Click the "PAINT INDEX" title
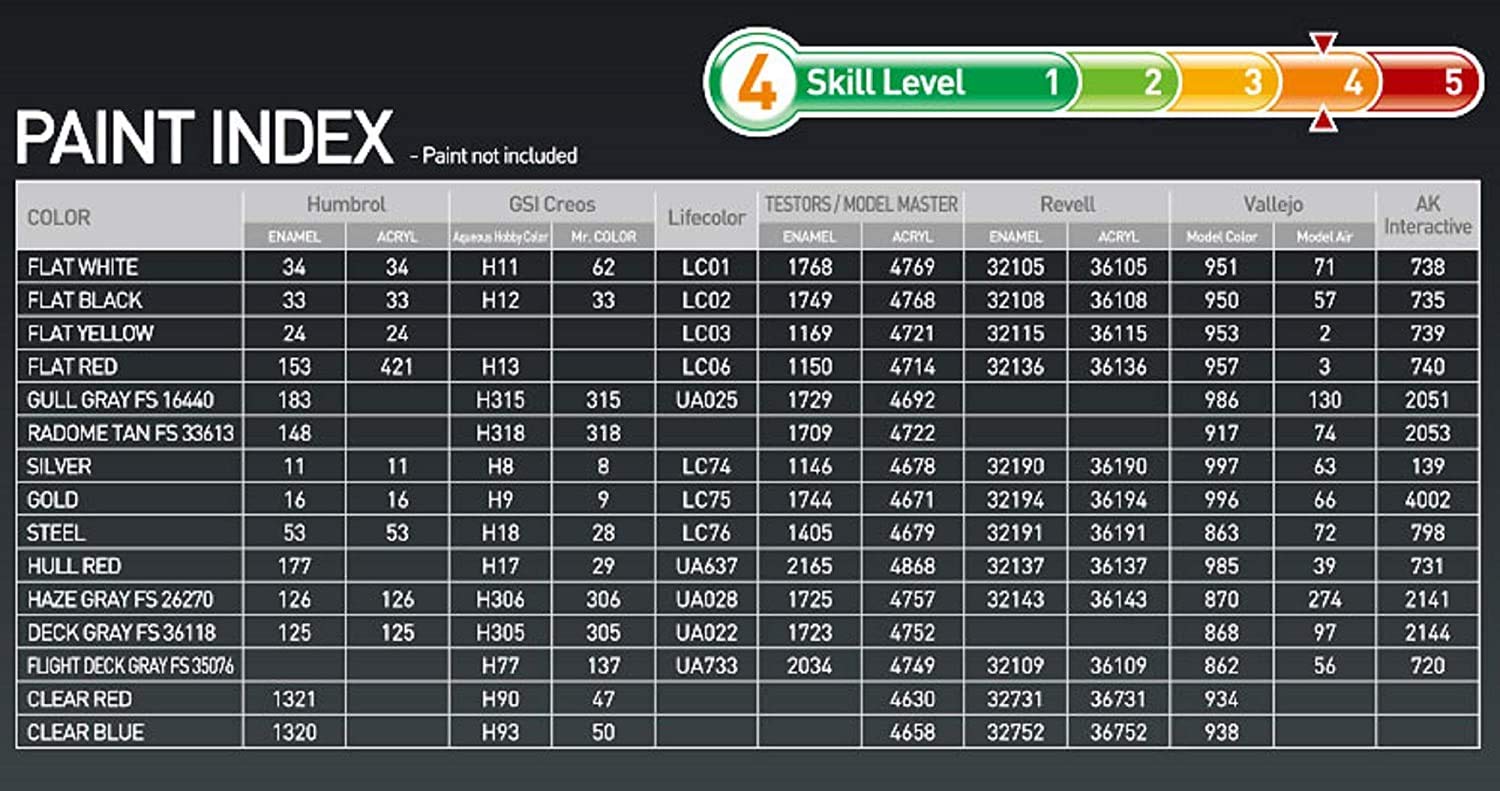This screenshot has width=1500, height=791. 204,138
